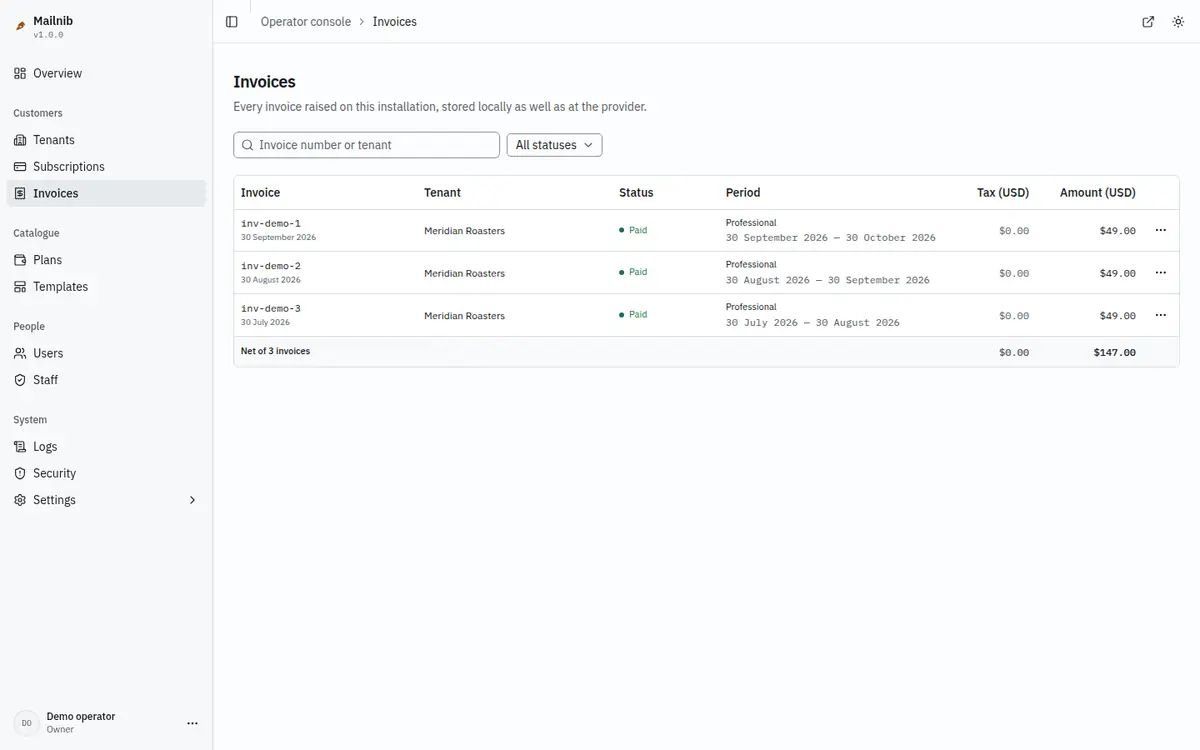This screenshot has width=1200, height=750.
Task: Open Tenants page
Action: (106, 140)
